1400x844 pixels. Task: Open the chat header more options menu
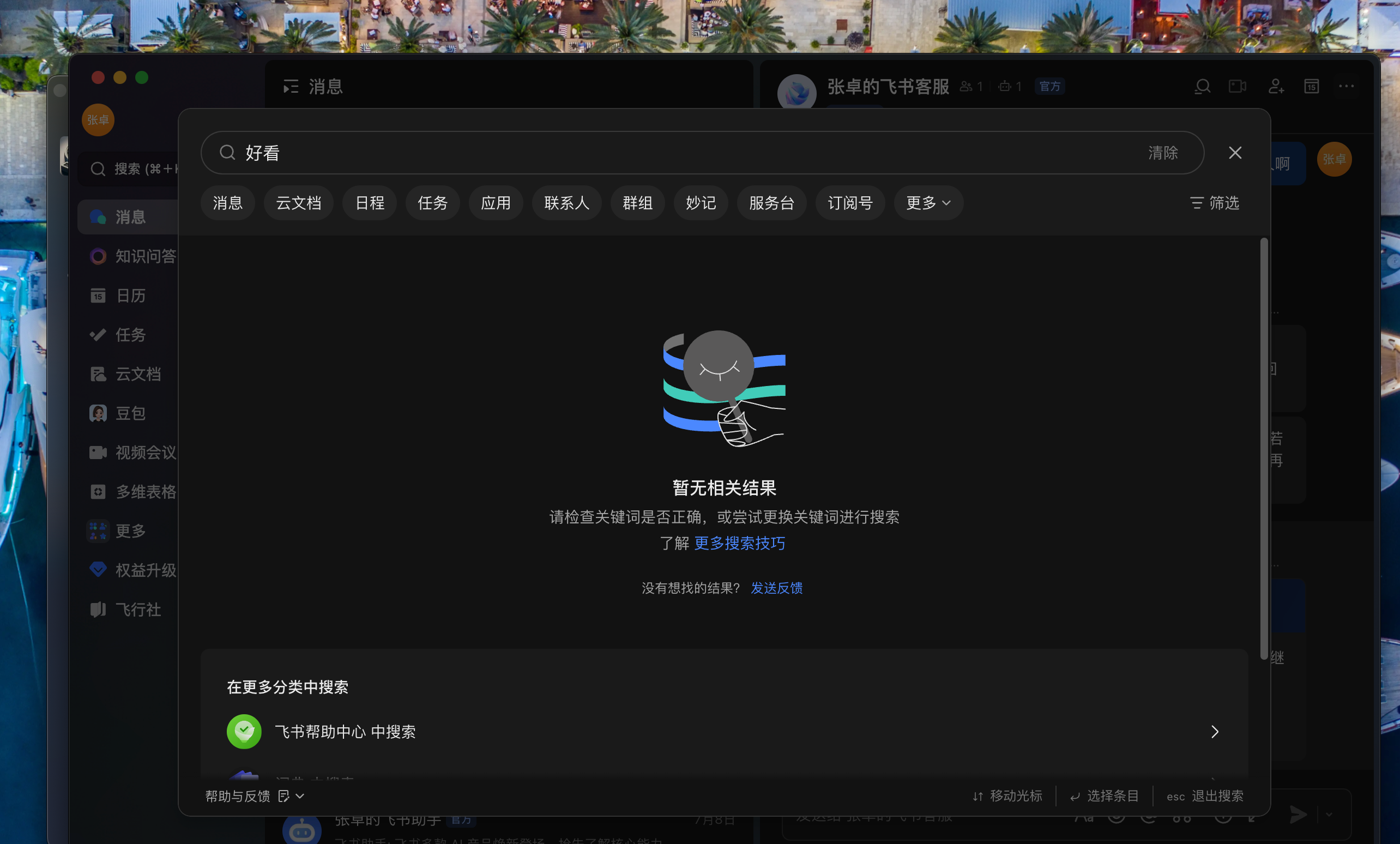click(x=1346, y=86)
